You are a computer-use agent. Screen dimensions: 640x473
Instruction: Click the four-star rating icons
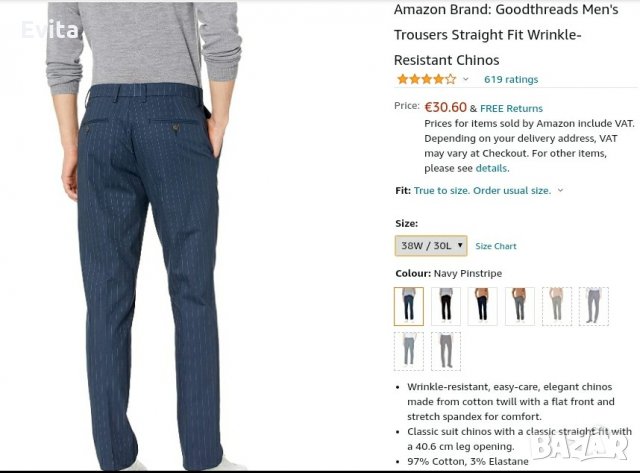coord(427,79)
